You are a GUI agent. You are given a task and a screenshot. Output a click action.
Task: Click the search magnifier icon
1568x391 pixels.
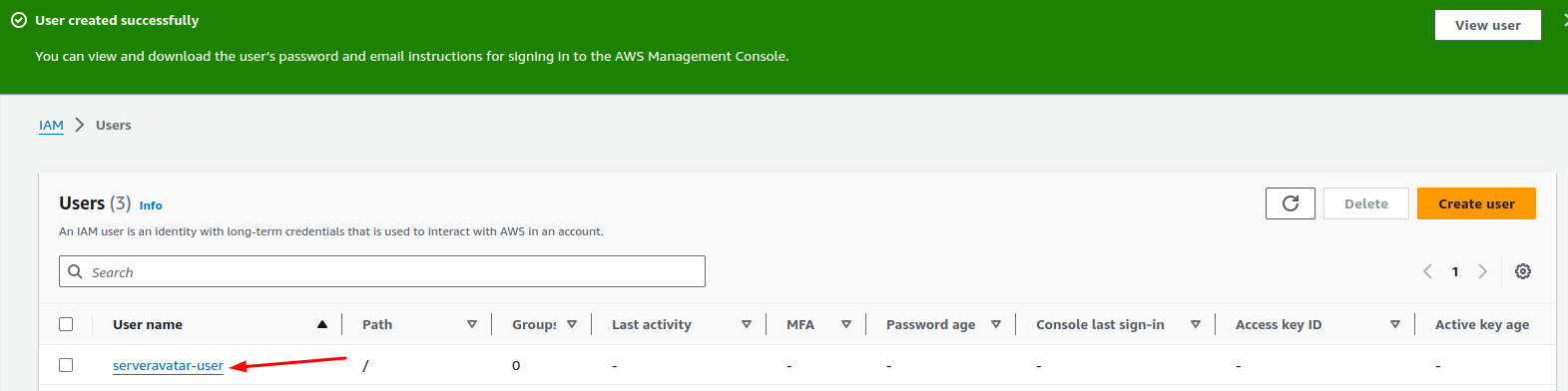(x=75, y=271)
